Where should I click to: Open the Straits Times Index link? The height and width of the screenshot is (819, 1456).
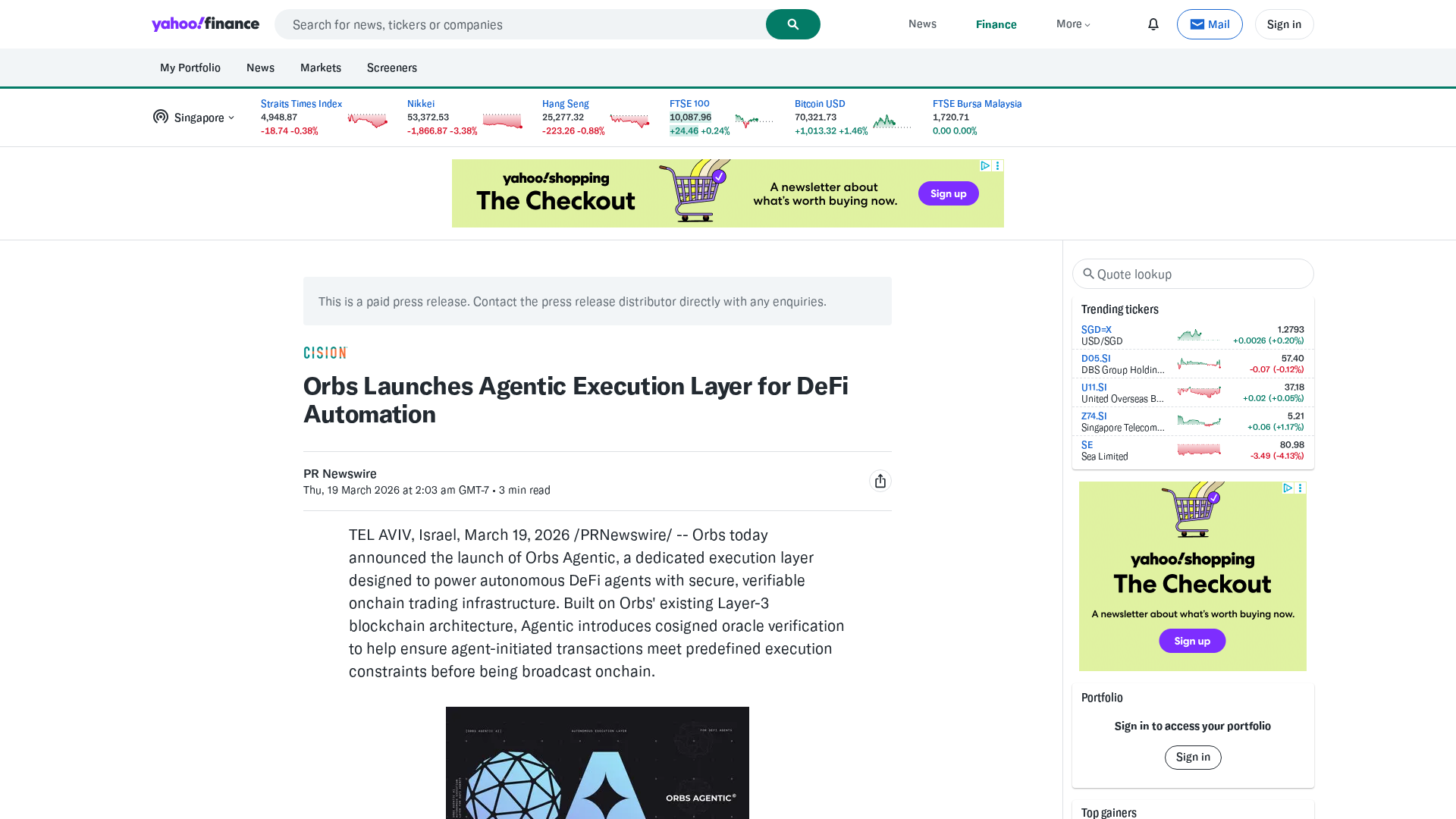(301, 104)
